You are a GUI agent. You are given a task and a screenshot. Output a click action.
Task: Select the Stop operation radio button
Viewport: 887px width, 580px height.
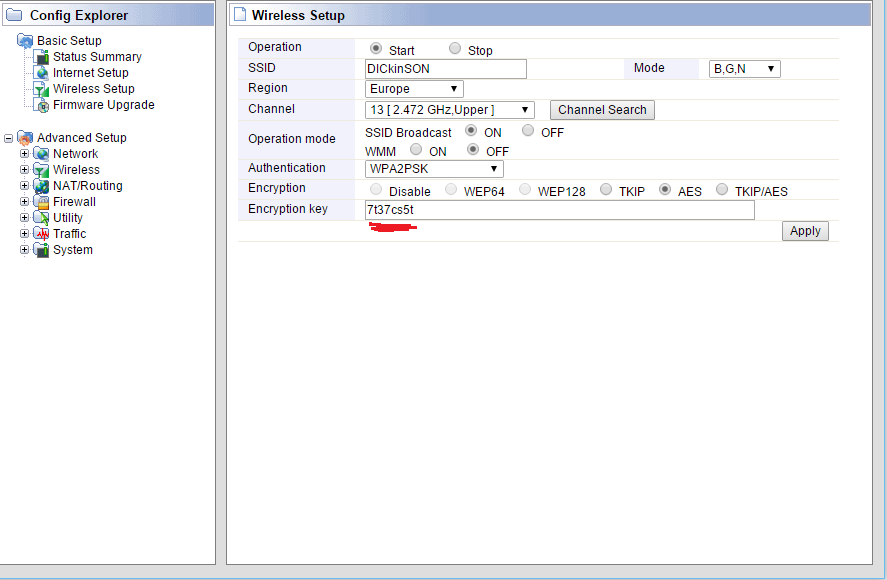pos(455,49)
